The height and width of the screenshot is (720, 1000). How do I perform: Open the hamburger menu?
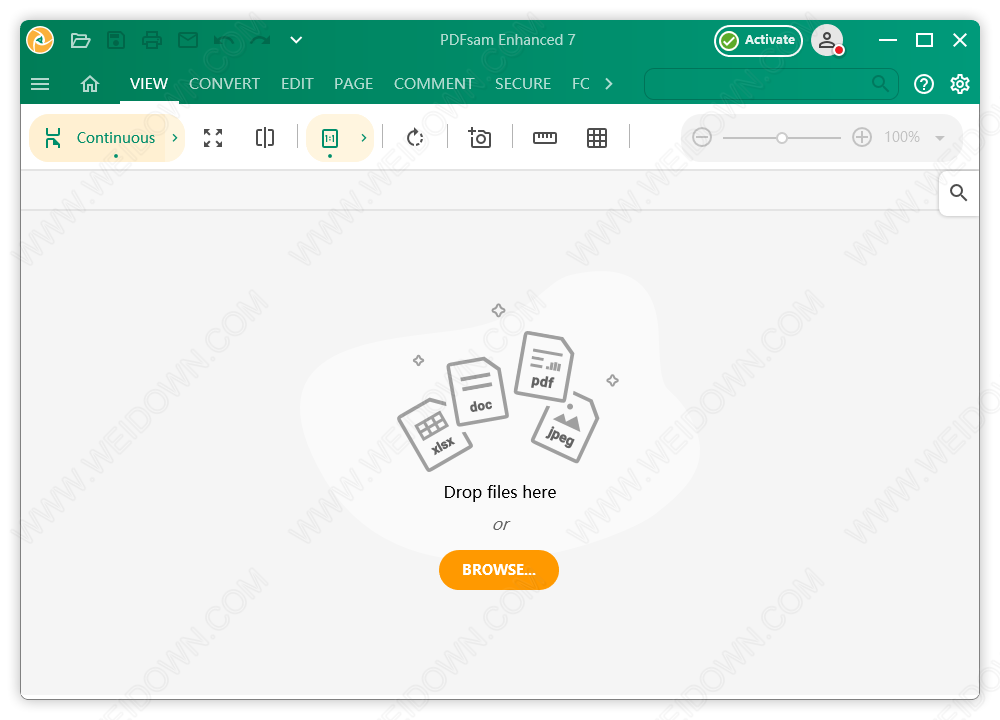[40, 84]
